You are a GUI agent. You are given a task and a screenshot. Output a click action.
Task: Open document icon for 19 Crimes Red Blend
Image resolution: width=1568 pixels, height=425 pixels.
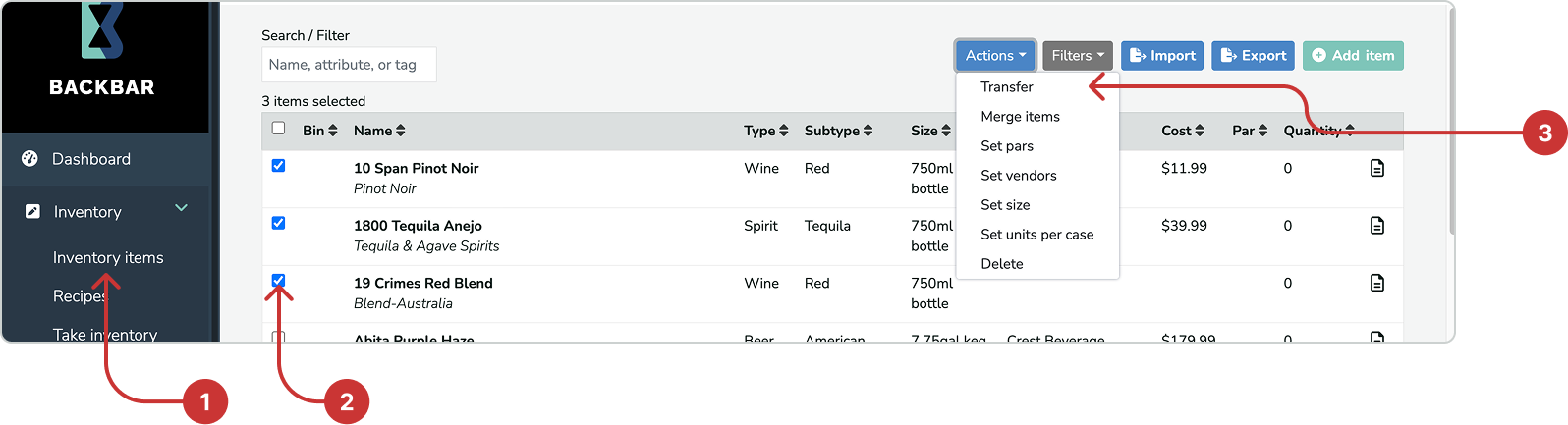[x=1377, y=283]
